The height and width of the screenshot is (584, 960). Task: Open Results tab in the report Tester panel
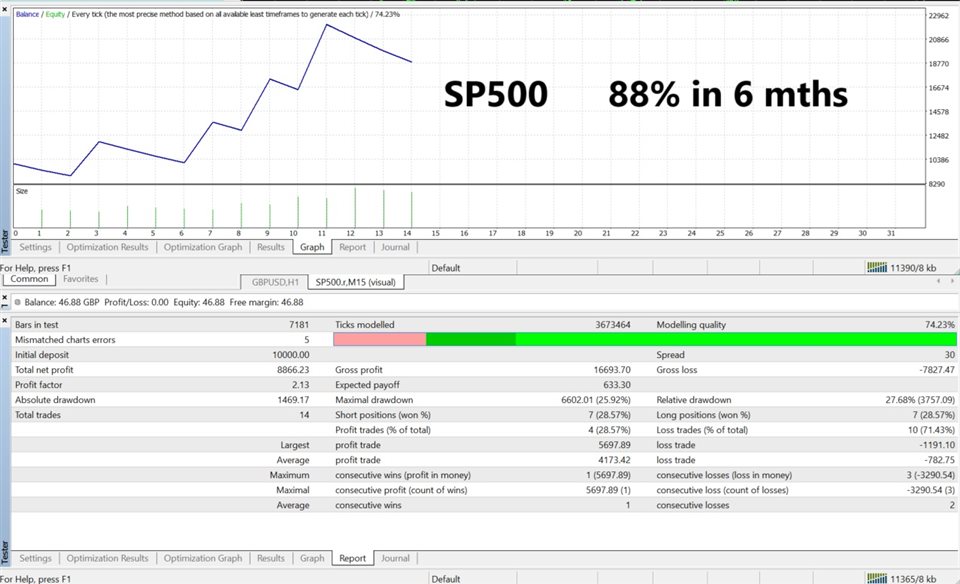click(271, 558)
